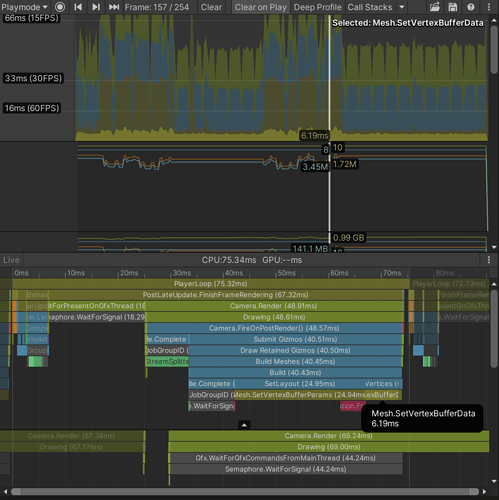Select the Build Meshes (40.45ms) sample
Viewport: 499px width, 500px height.
pos(295,361)
